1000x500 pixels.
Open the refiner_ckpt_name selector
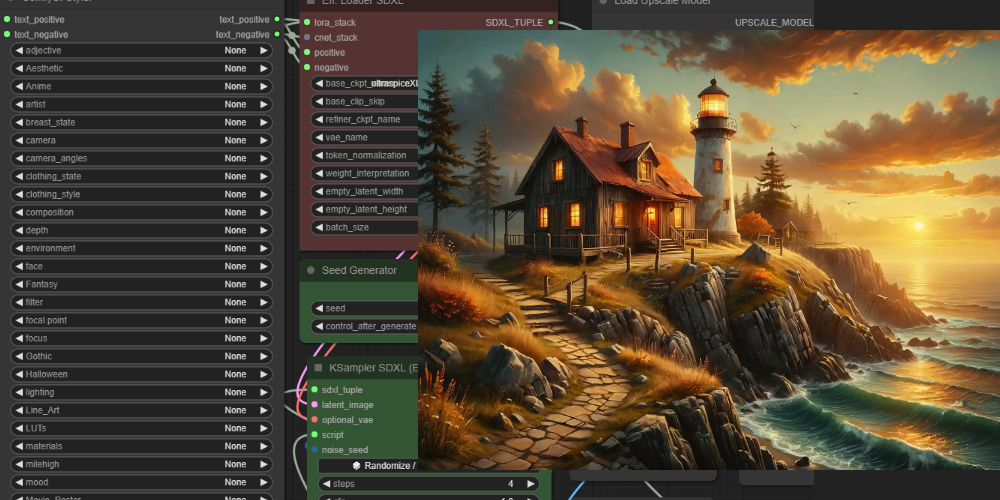pyautogui.click(x=365, y=119)
